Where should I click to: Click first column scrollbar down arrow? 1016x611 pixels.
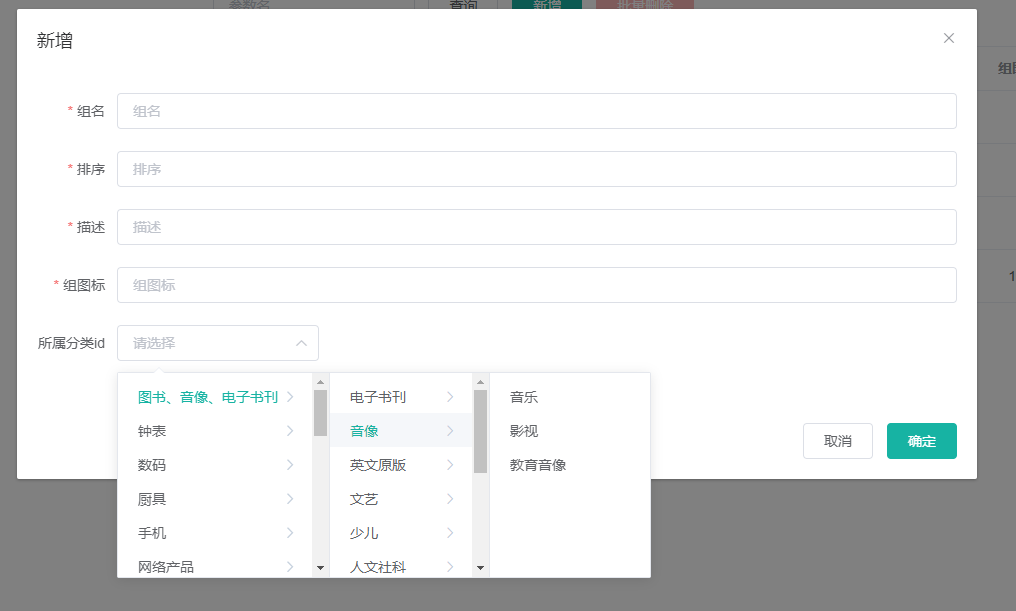[320, 568]
